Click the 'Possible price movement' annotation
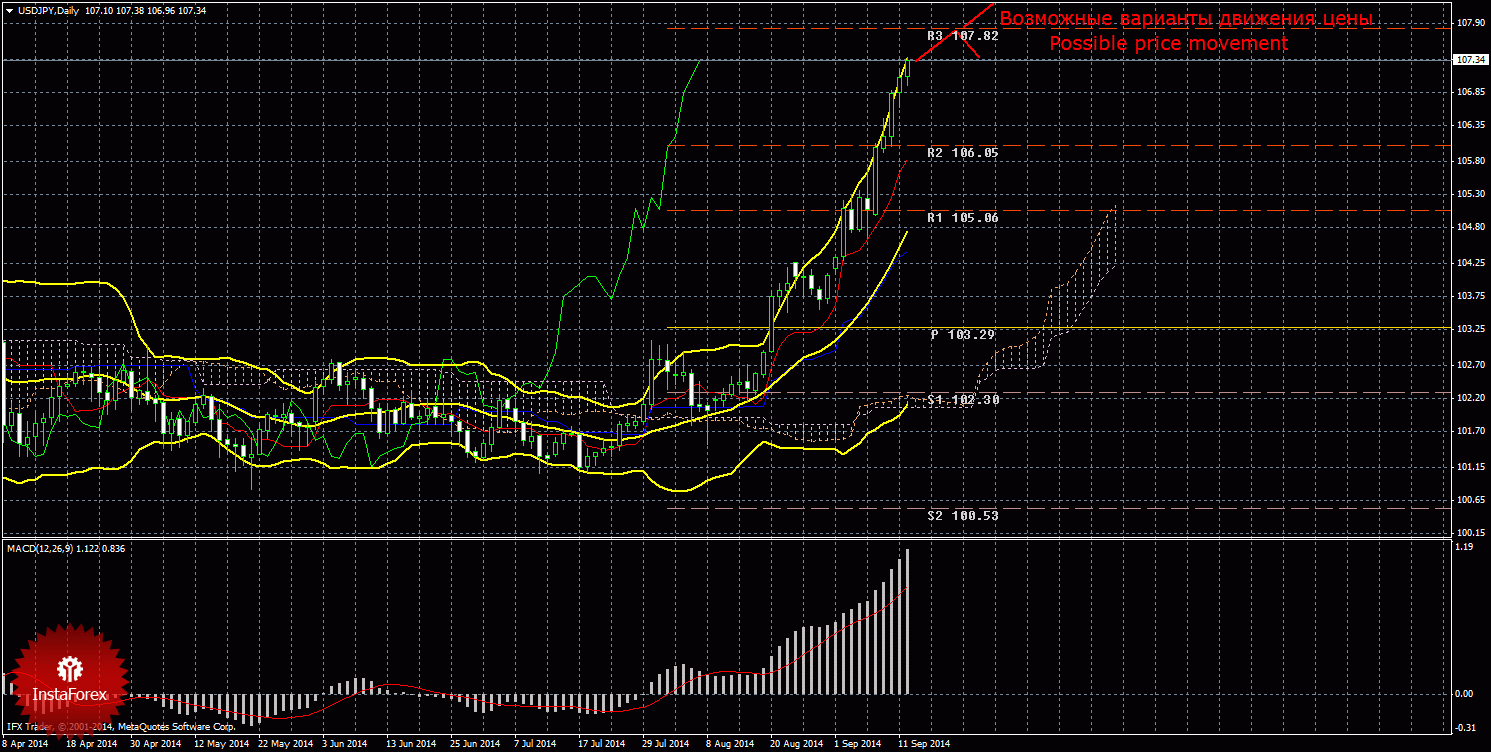The width and height of the screenshot is (1491, 752). pyautogui.click(x=1167, y=44)
